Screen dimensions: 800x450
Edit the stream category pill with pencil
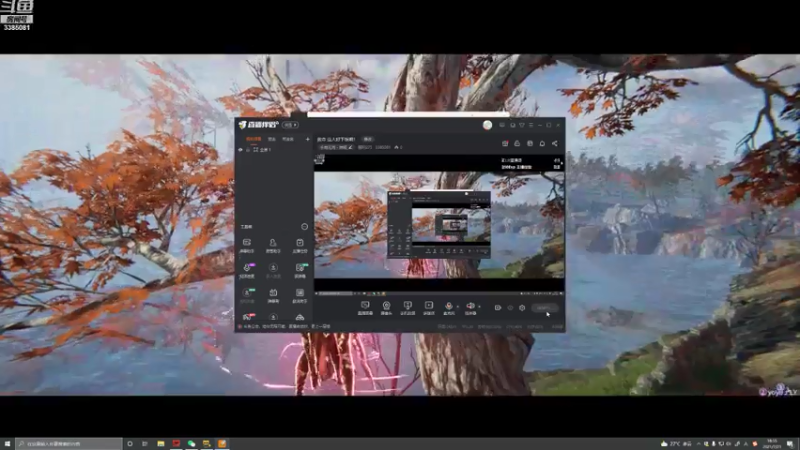(336, 147)
